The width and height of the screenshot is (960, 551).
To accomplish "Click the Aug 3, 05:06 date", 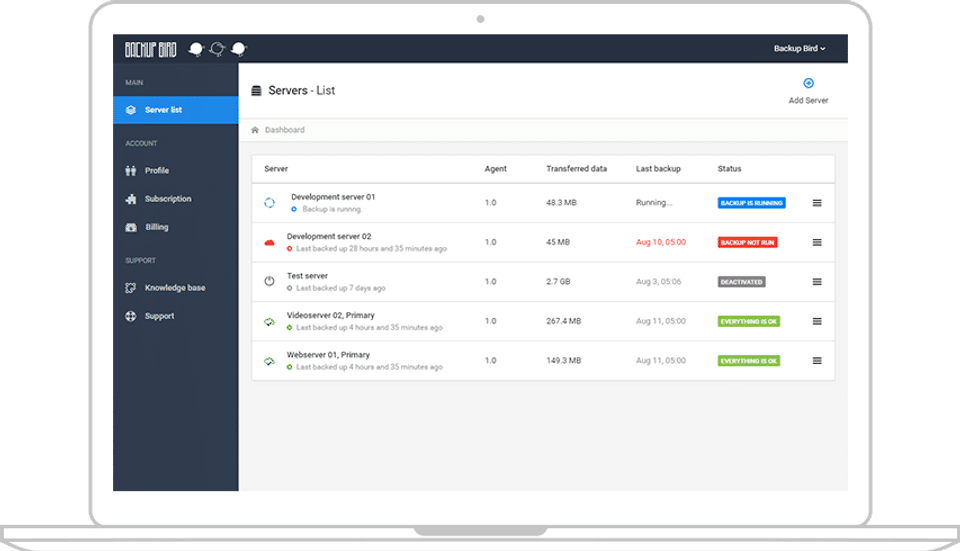I will 658,282.
